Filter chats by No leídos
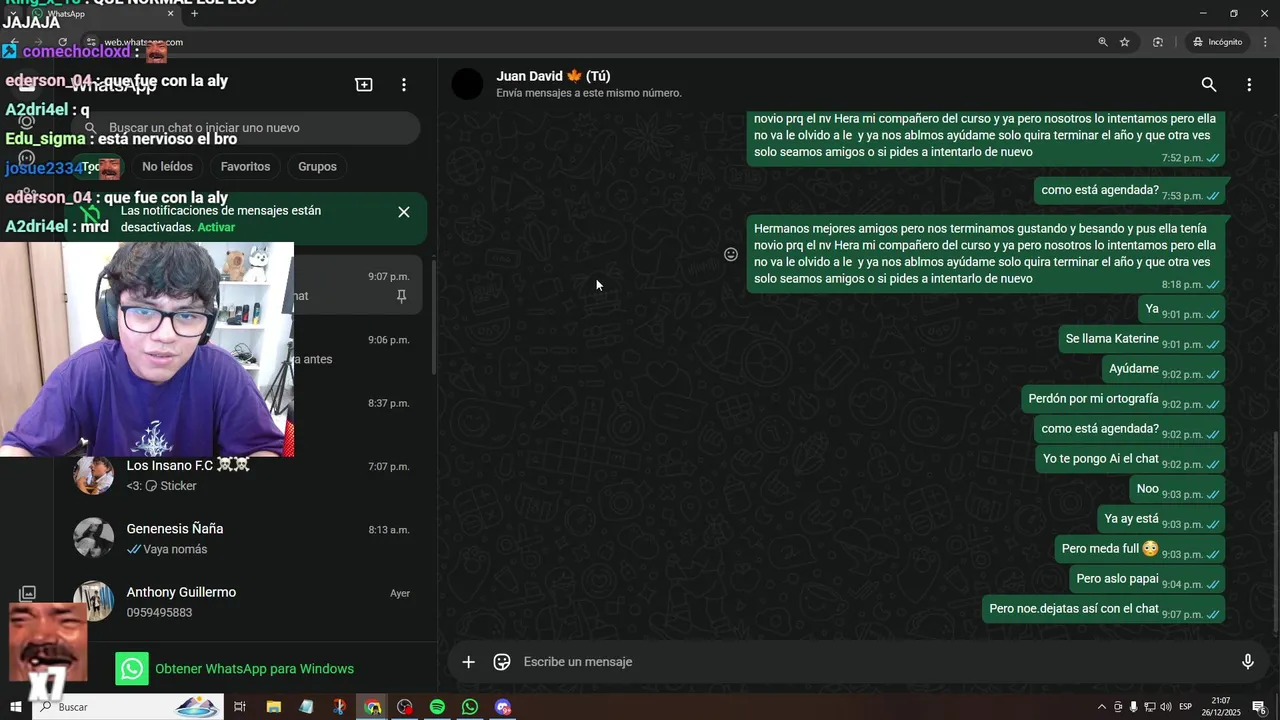This screenshot has width=1280, height=720. [167, 167]
